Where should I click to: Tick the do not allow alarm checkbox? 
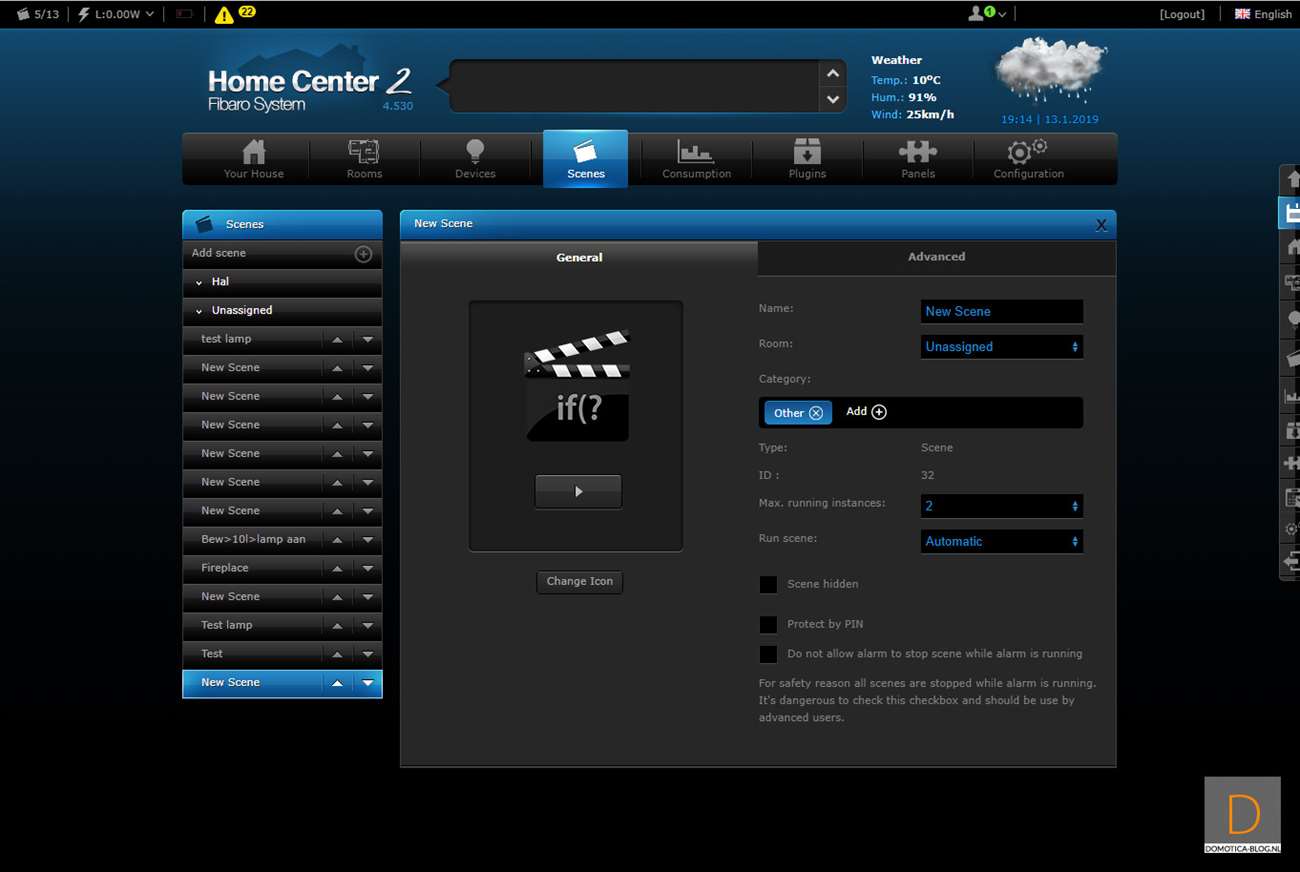768,654
